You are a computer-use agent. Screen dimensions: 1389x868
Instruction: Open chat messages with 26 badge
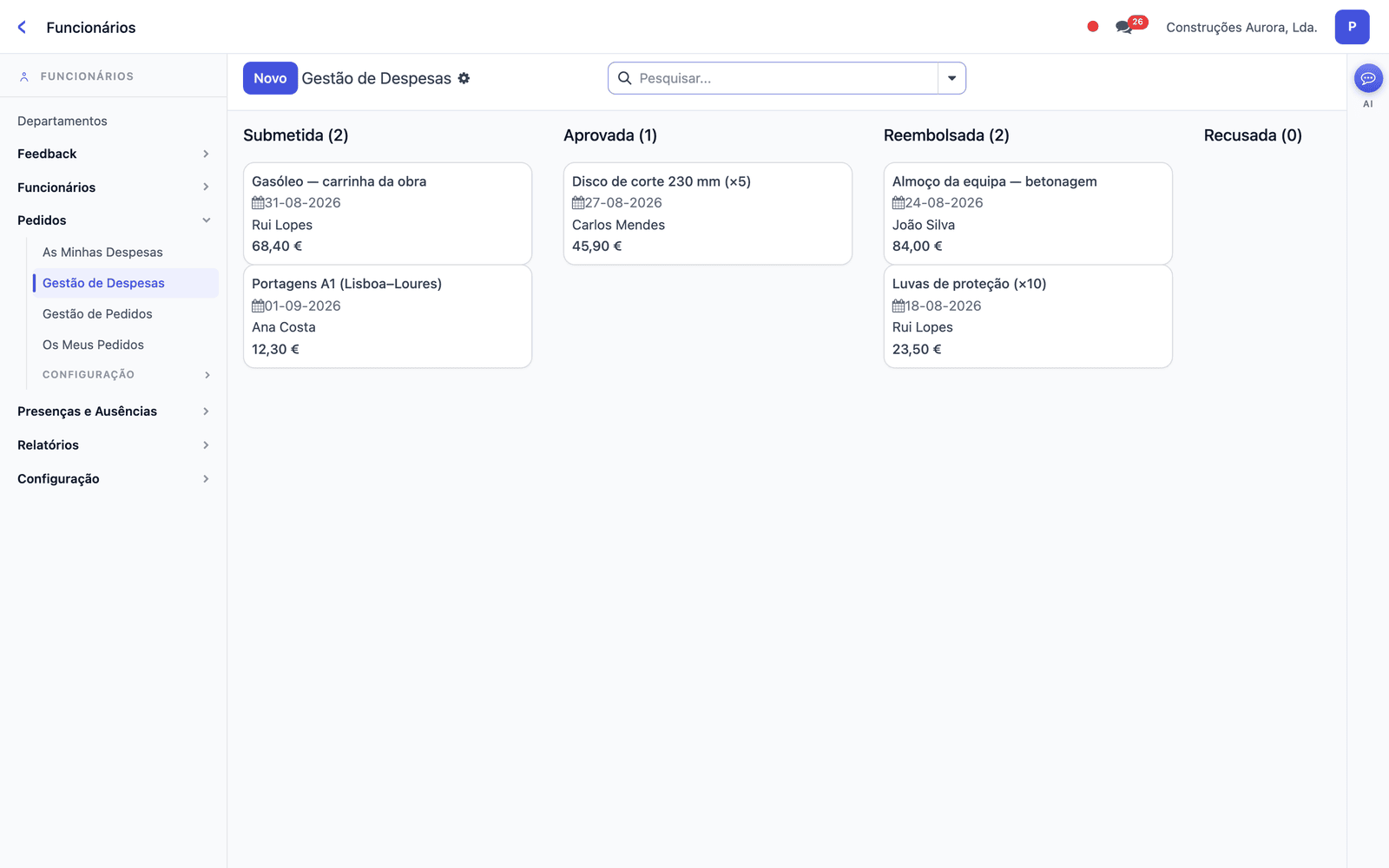point(1130,25)
